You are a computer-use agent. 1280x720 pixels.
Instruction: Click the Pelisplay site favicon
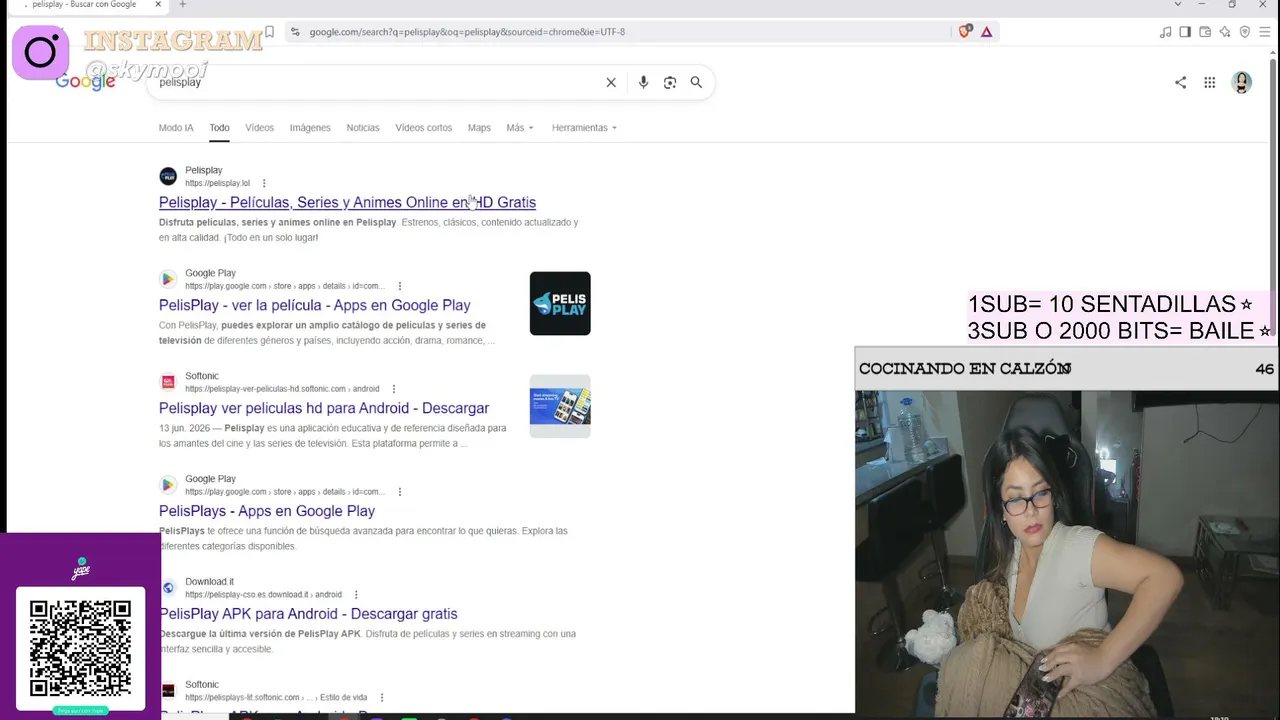[168, 176]
